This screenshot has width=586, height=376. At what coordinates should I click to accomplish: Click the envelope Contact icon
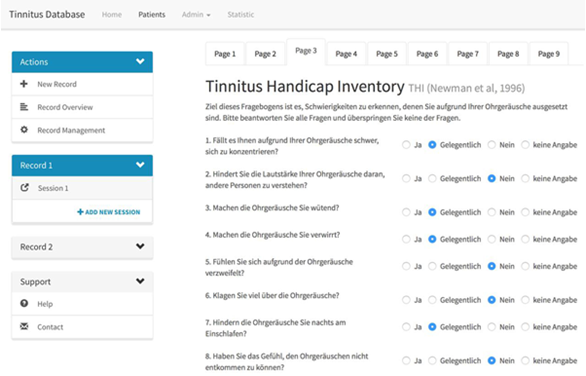point(24,326)
